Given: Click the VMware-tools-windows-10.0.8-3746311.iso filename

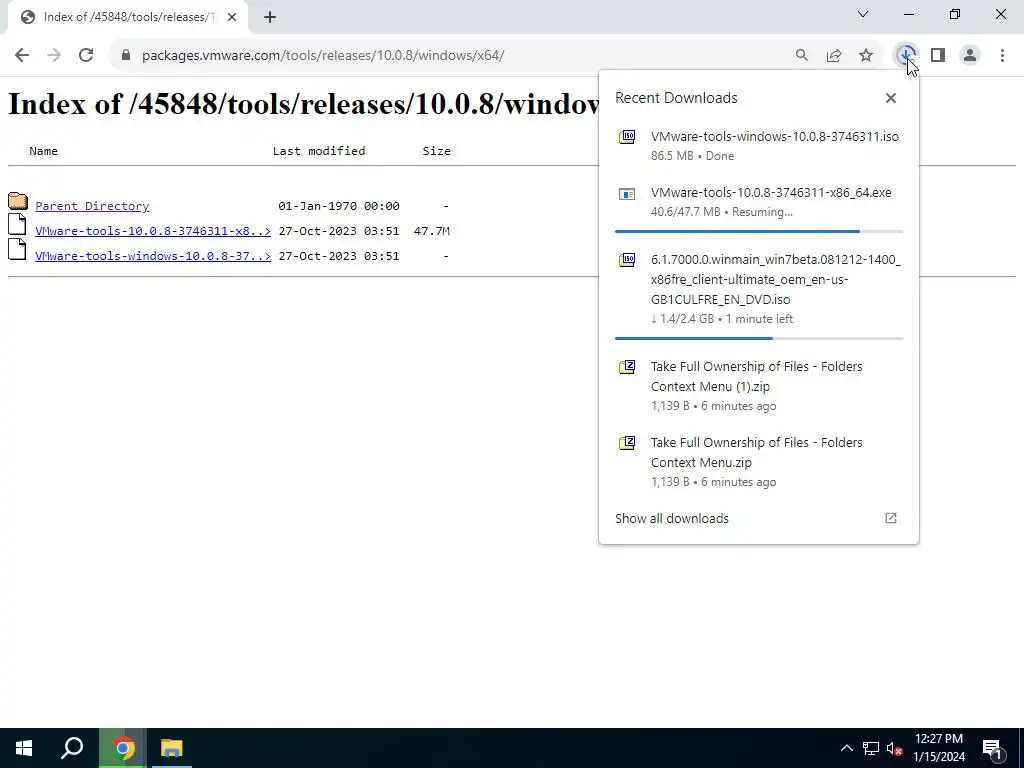Looking at the screenshot, I should point(775,136).
